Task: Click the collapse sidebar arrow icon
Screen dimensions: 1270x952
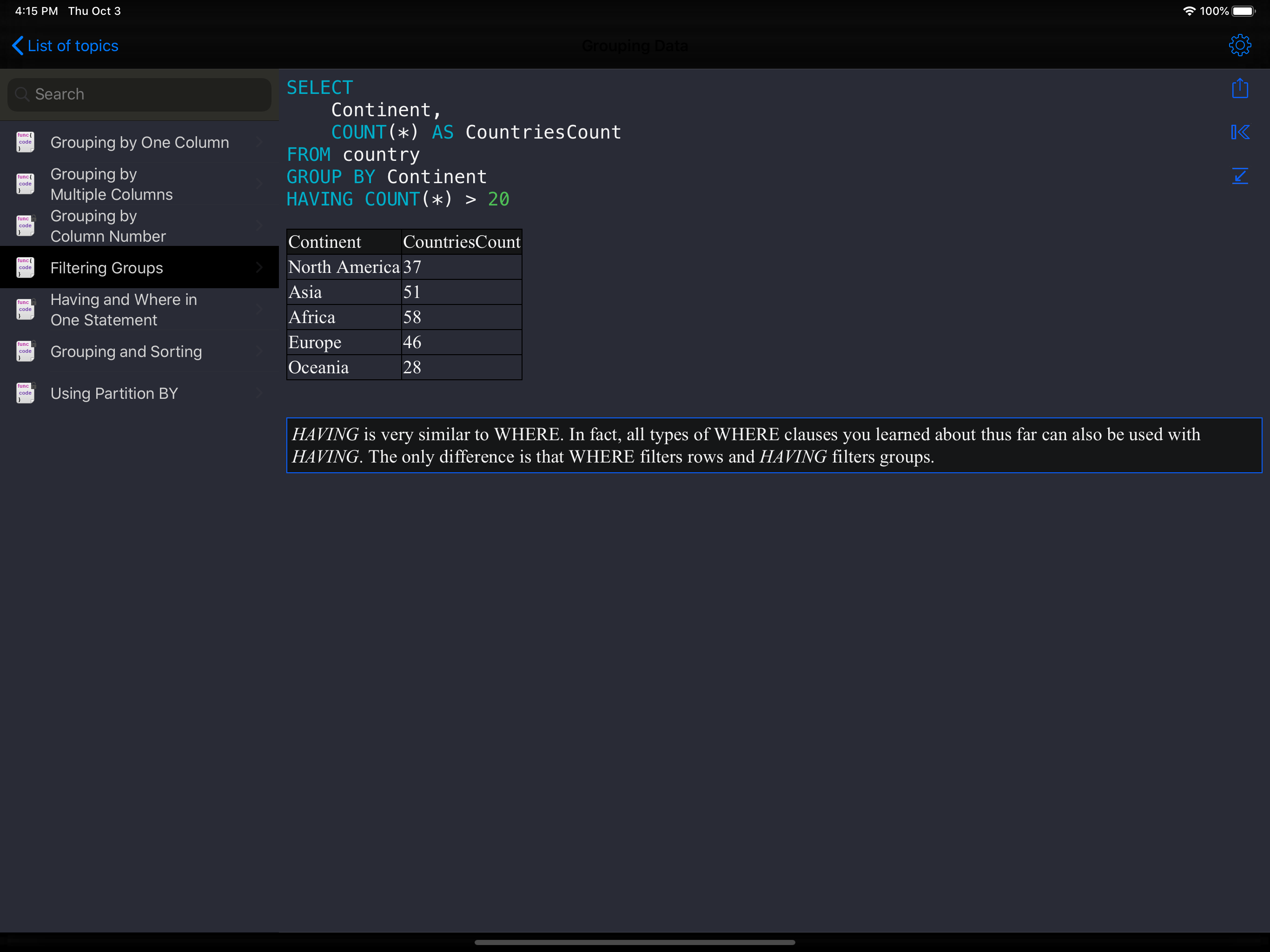Action: (x=1240, y=132)
